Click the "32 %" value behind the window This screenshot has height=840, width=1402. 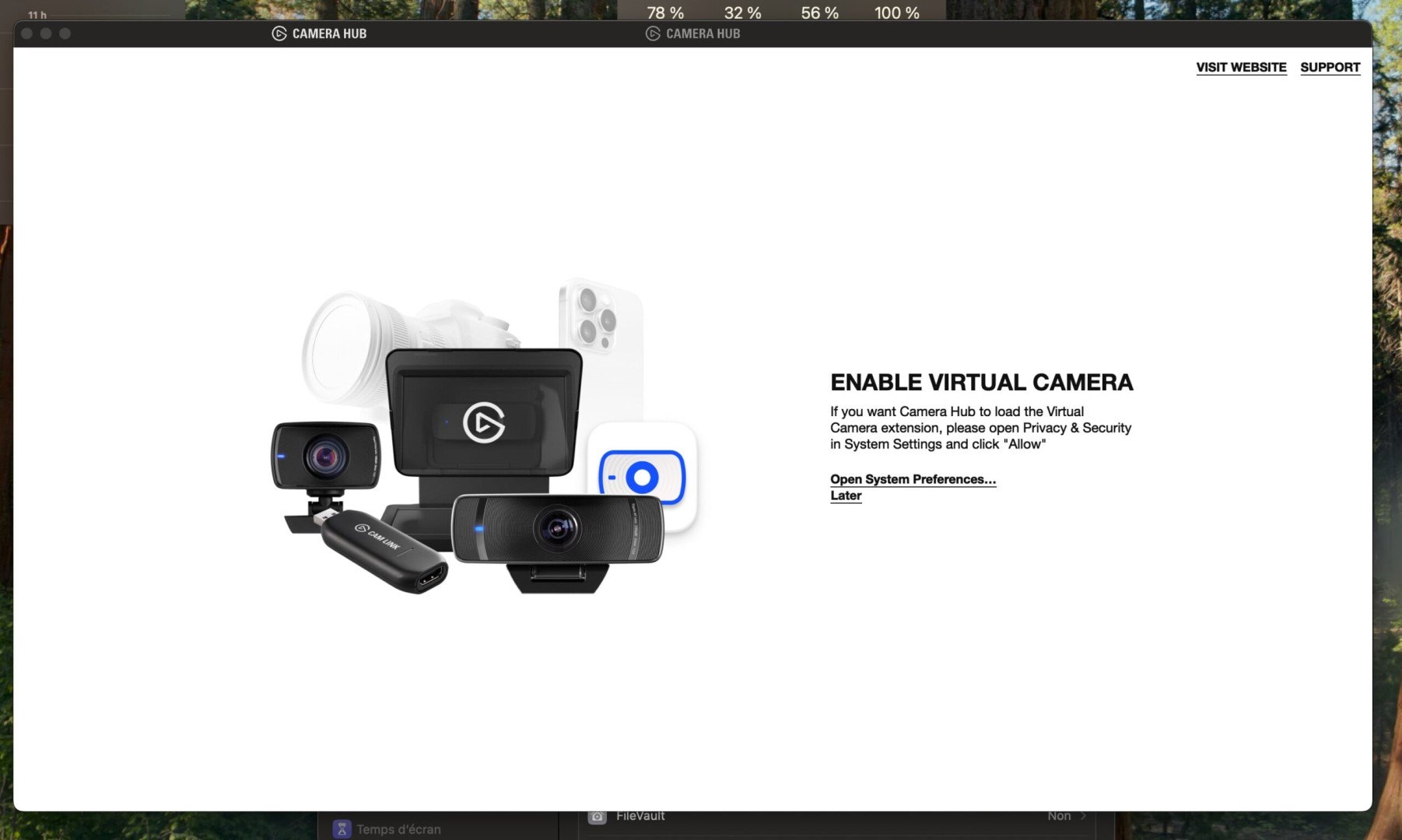click(742, 12)
